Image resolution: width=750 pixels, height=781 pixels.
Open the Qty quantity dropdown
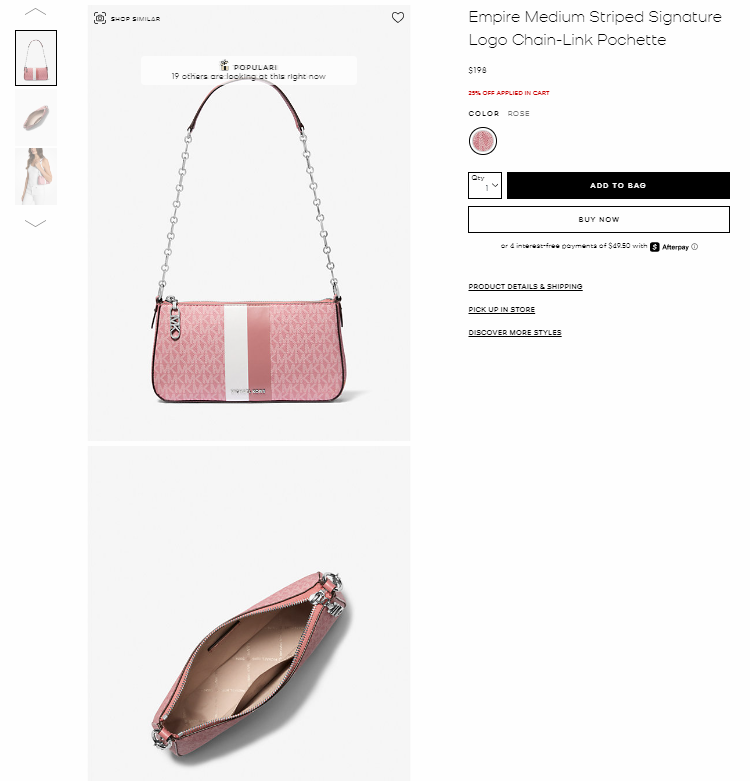click(485, 185)
